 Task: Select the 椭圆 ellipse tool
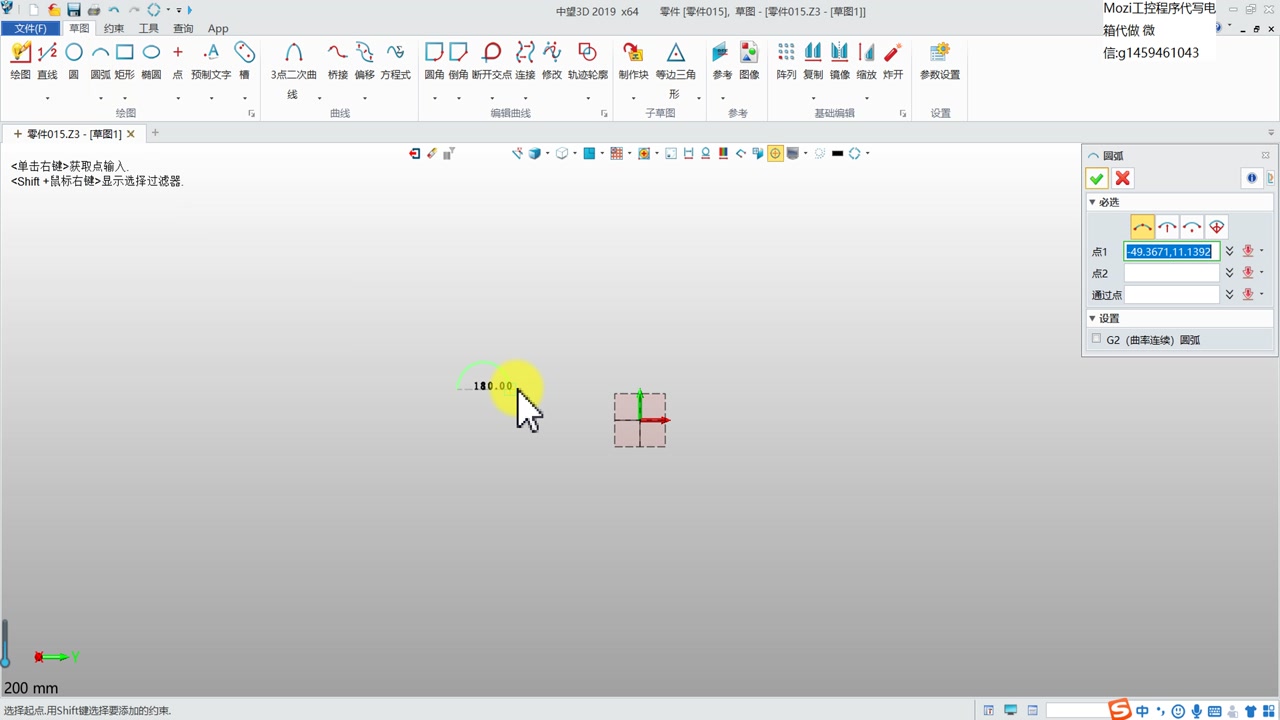point(151,62)
